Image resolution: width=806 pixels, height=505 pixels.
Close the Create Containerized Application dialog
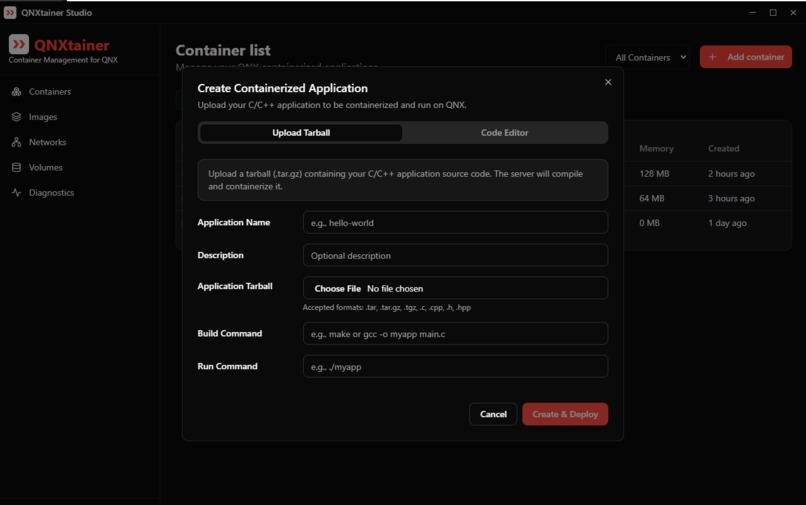pos(608,82)
